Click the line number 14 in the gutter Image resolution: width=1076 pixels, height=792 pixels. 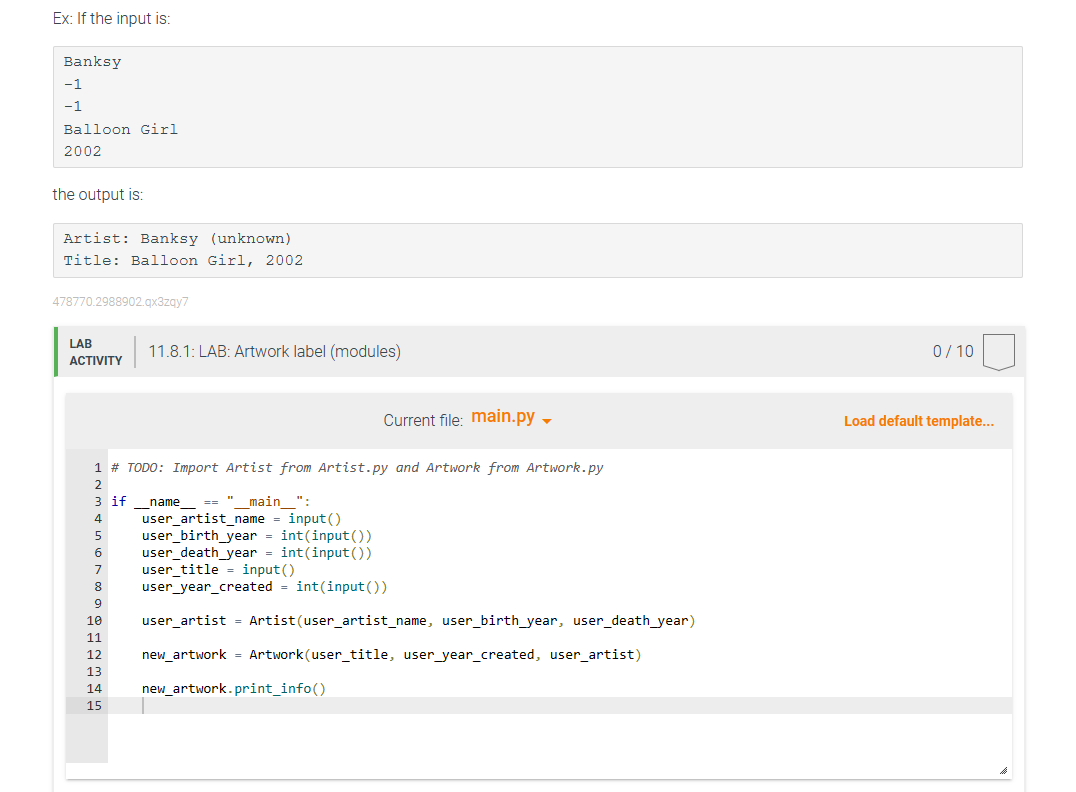pos(93,688)
